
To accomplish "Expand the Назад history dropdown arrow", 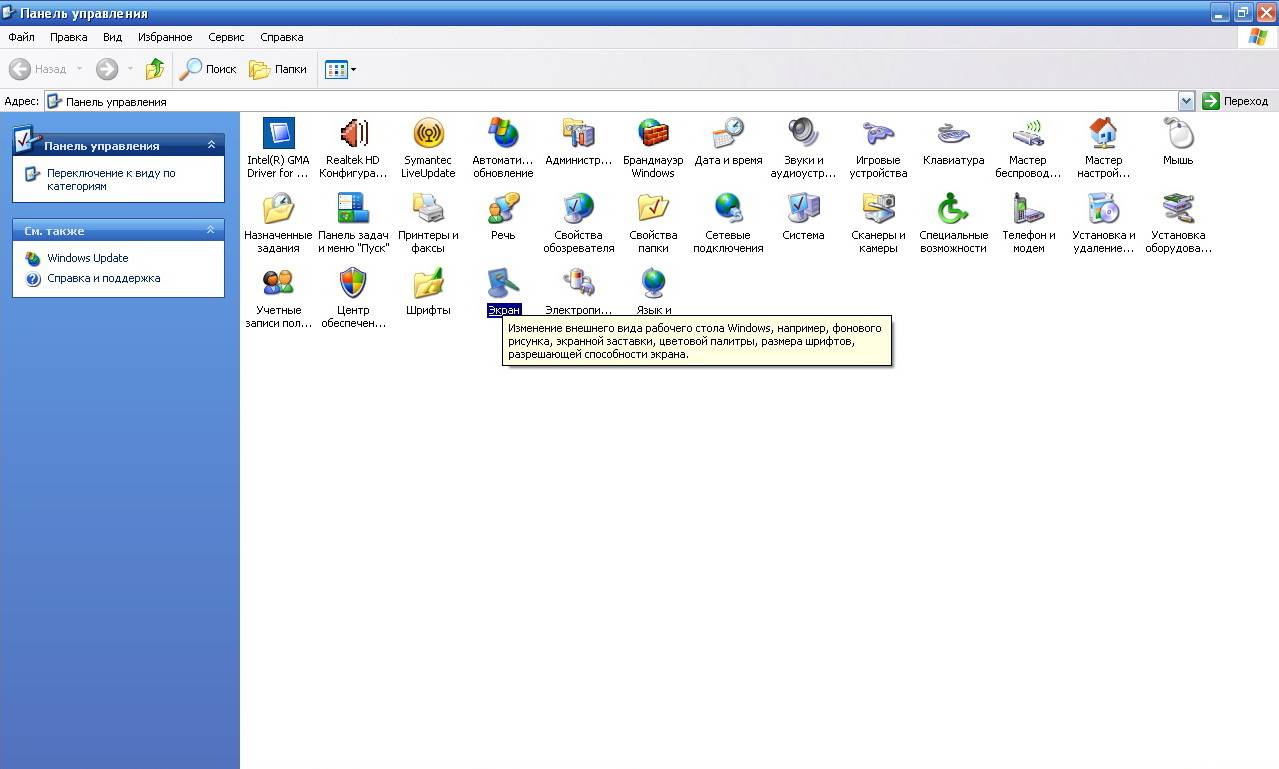I will click(80, 69).
